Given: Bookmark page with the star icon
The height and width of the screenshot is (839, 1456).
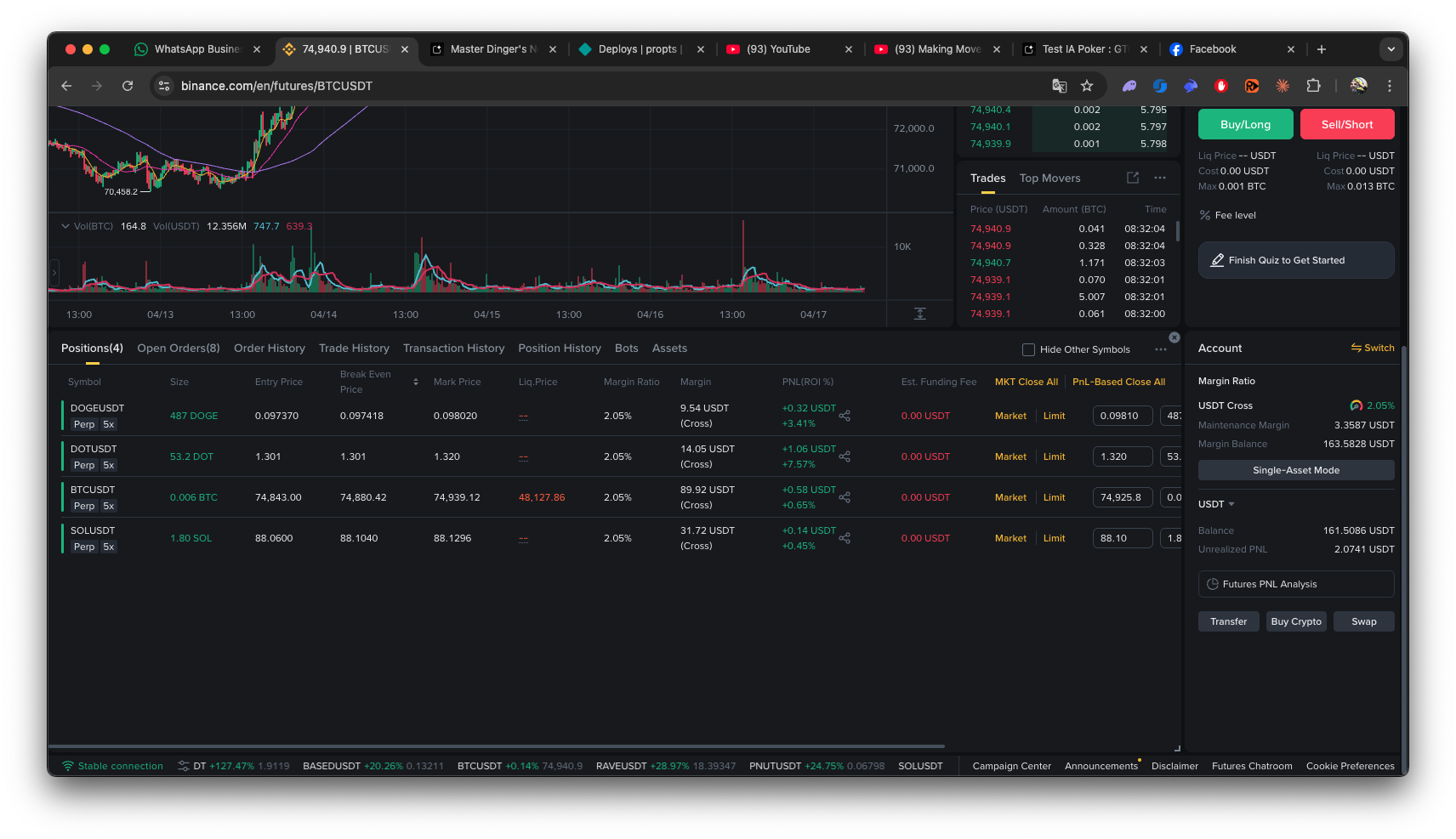Looking at the screenshot, I should click(1087, 86).
